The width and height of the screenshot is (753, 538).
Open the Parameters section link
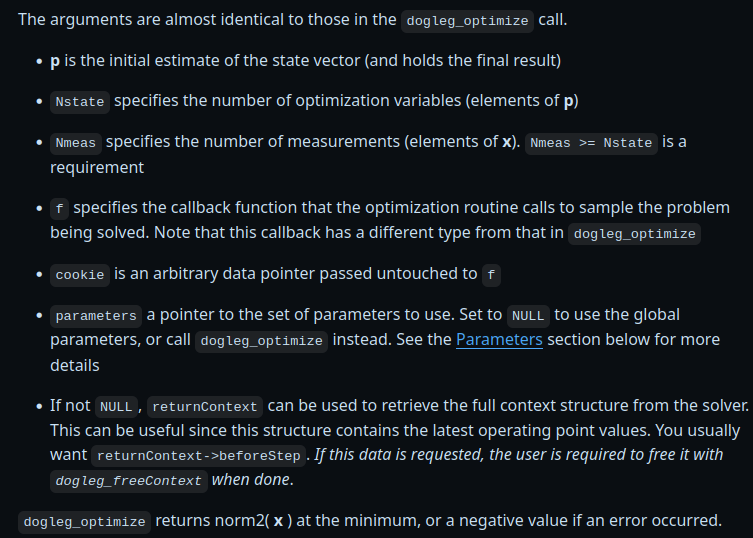pyautogui.click(x=499, y=340)
